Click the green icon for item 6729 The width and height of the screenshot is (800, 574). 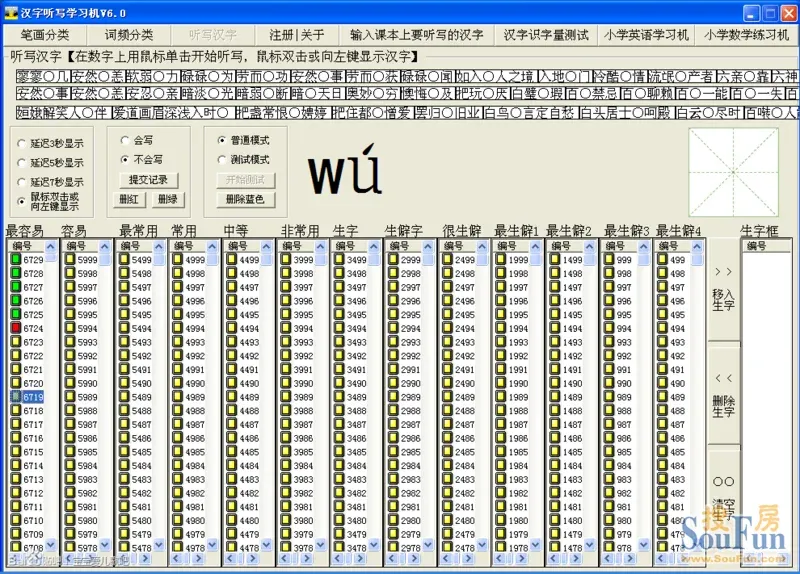point(16,260)
